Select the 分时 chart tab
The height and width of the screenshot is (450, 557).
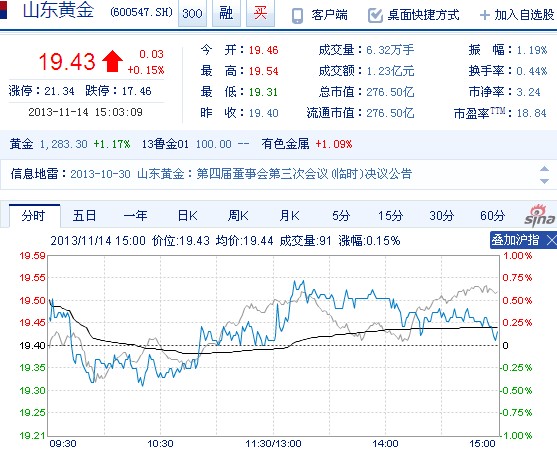34,216
